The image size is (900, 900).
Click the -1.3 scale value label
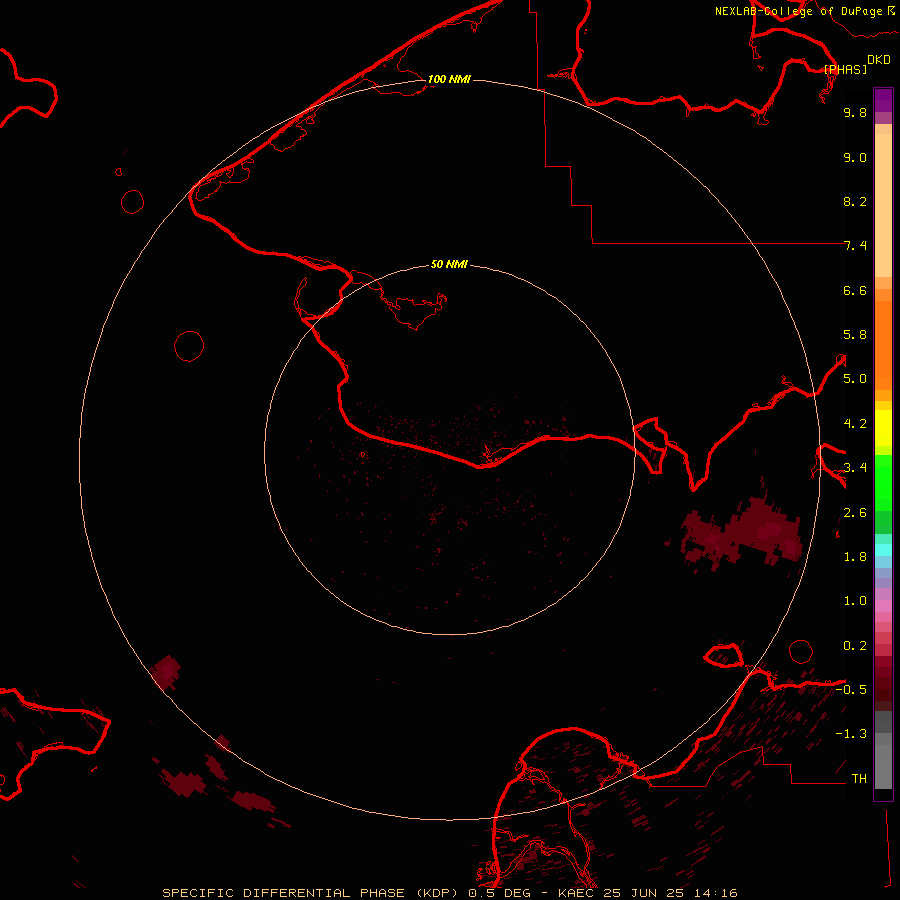pos(851,734)
